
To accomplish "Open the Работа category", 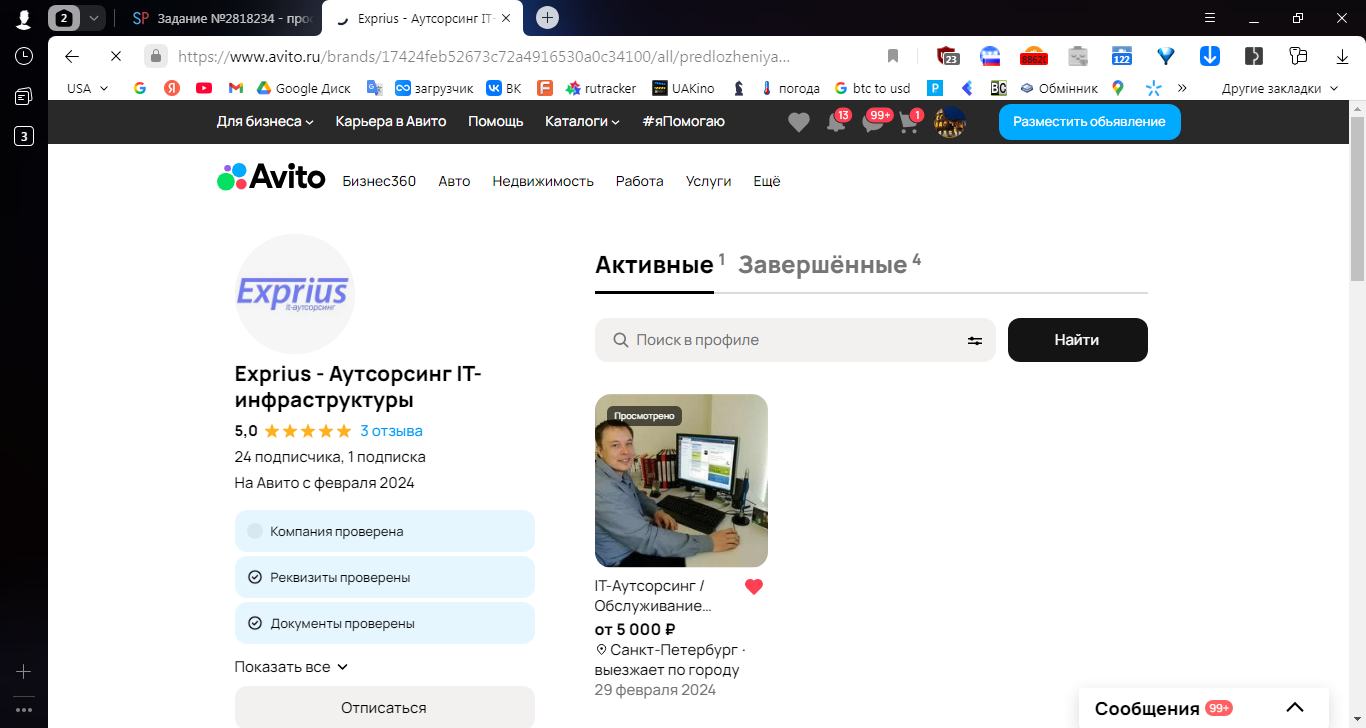I will [640, 181].
